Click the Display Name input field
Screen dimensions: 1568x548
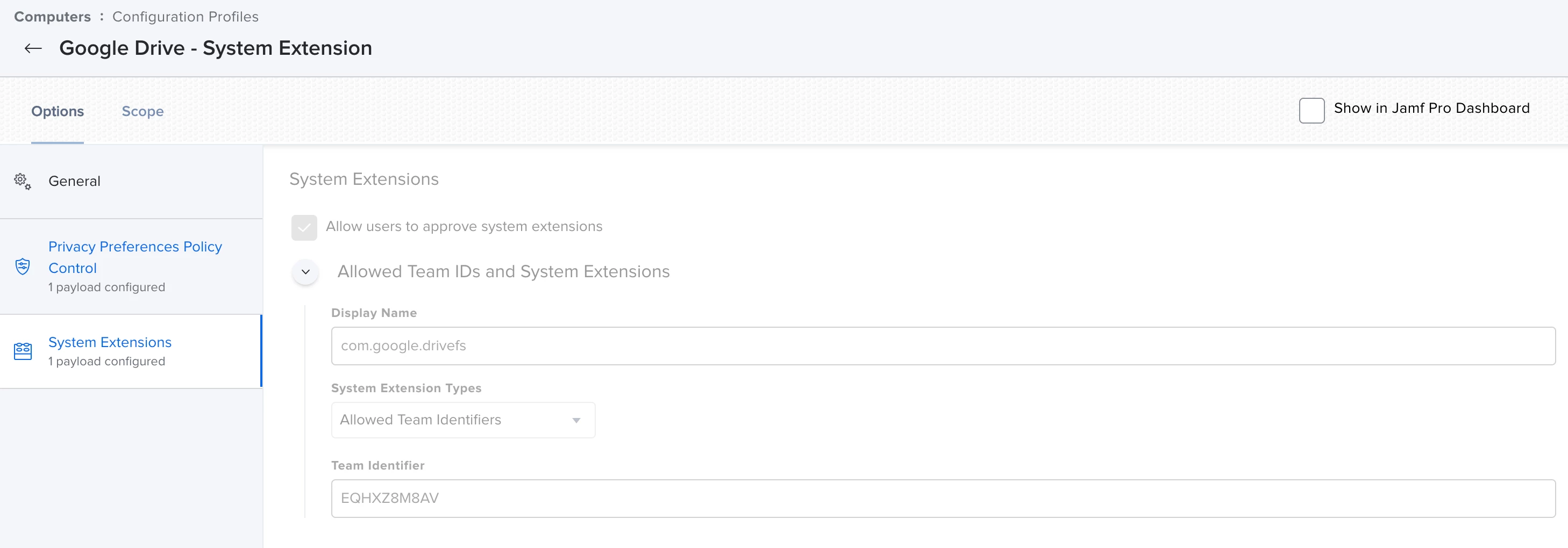click(943, 345)
